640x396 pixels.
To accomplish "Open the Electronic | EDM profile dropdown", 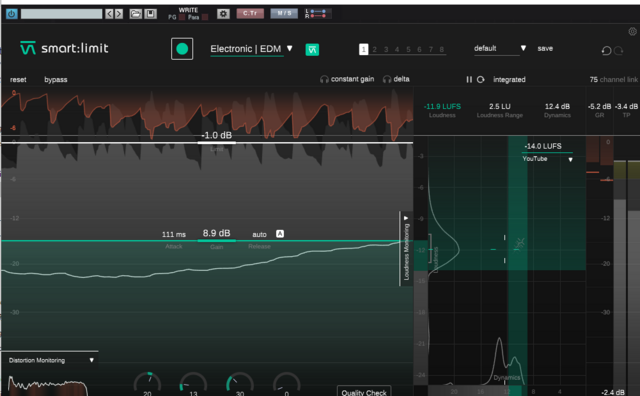I will (x=251, y=49).
